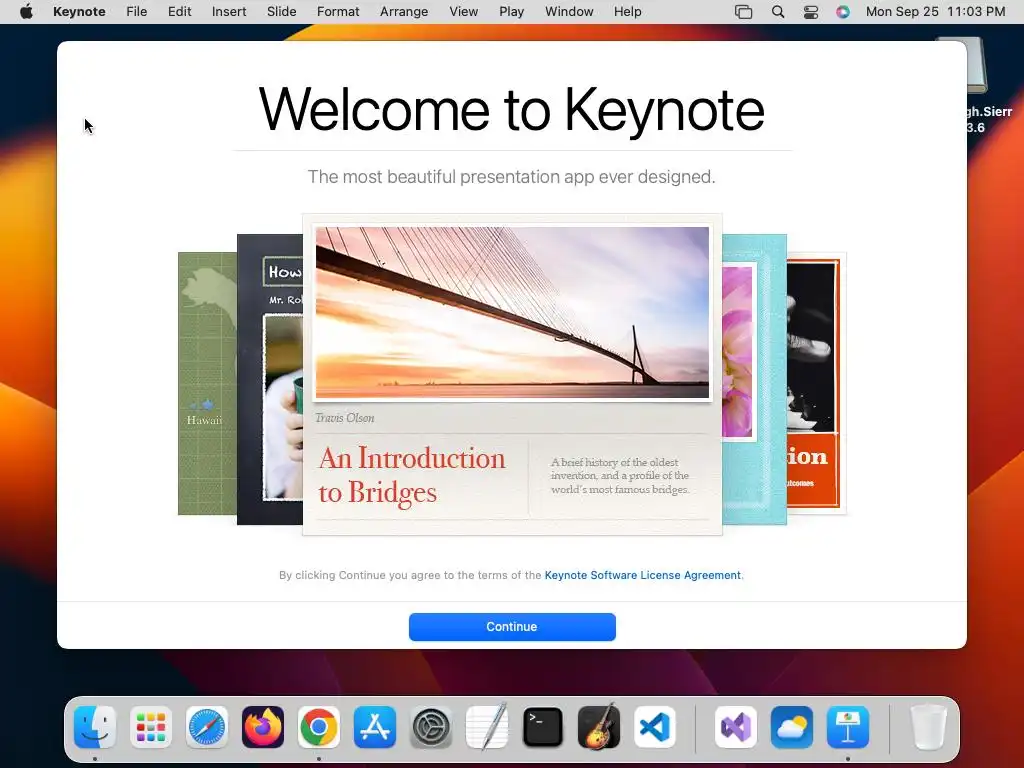1024x768 pixels.
Task: Launch Terminal from the dock
Action: (543, 727)
